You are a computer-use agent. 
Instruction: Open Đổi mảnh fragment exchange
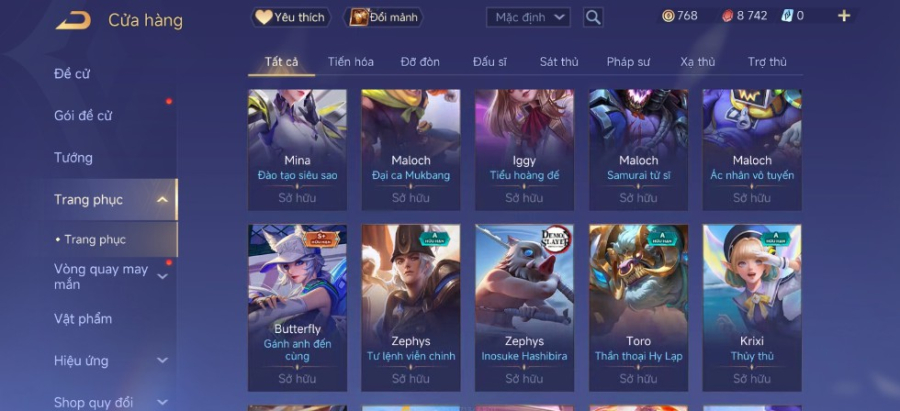pos(383,17)
